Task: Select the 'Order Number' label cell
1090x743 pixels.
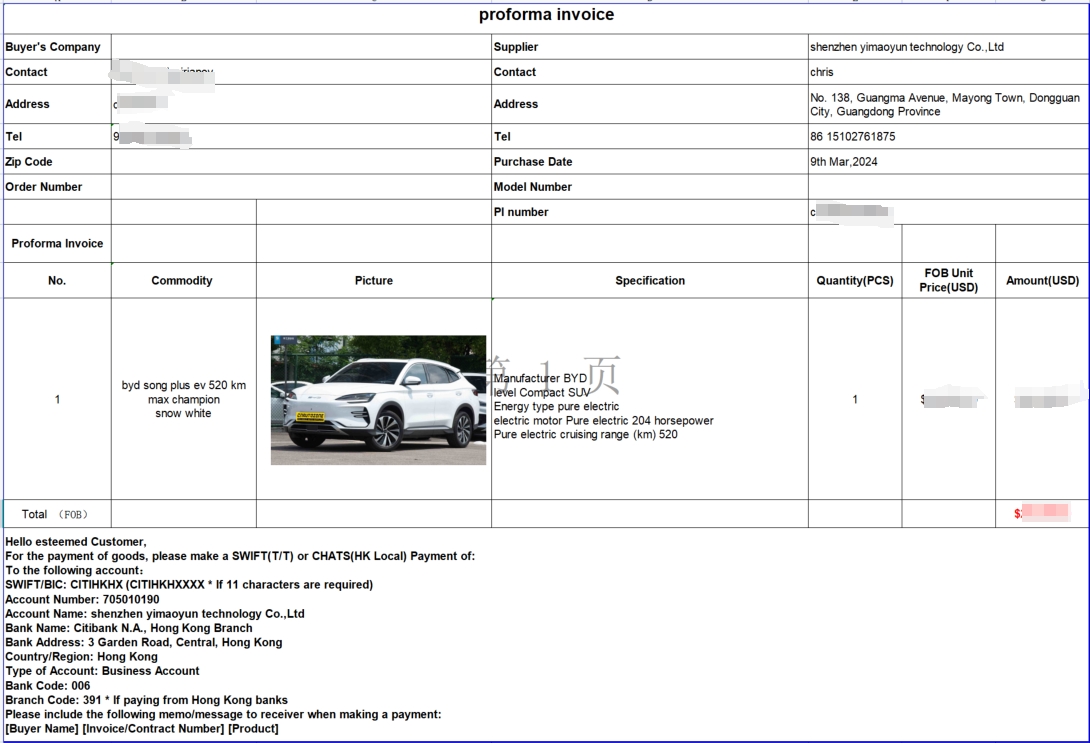Action: [x=57, y=186]
